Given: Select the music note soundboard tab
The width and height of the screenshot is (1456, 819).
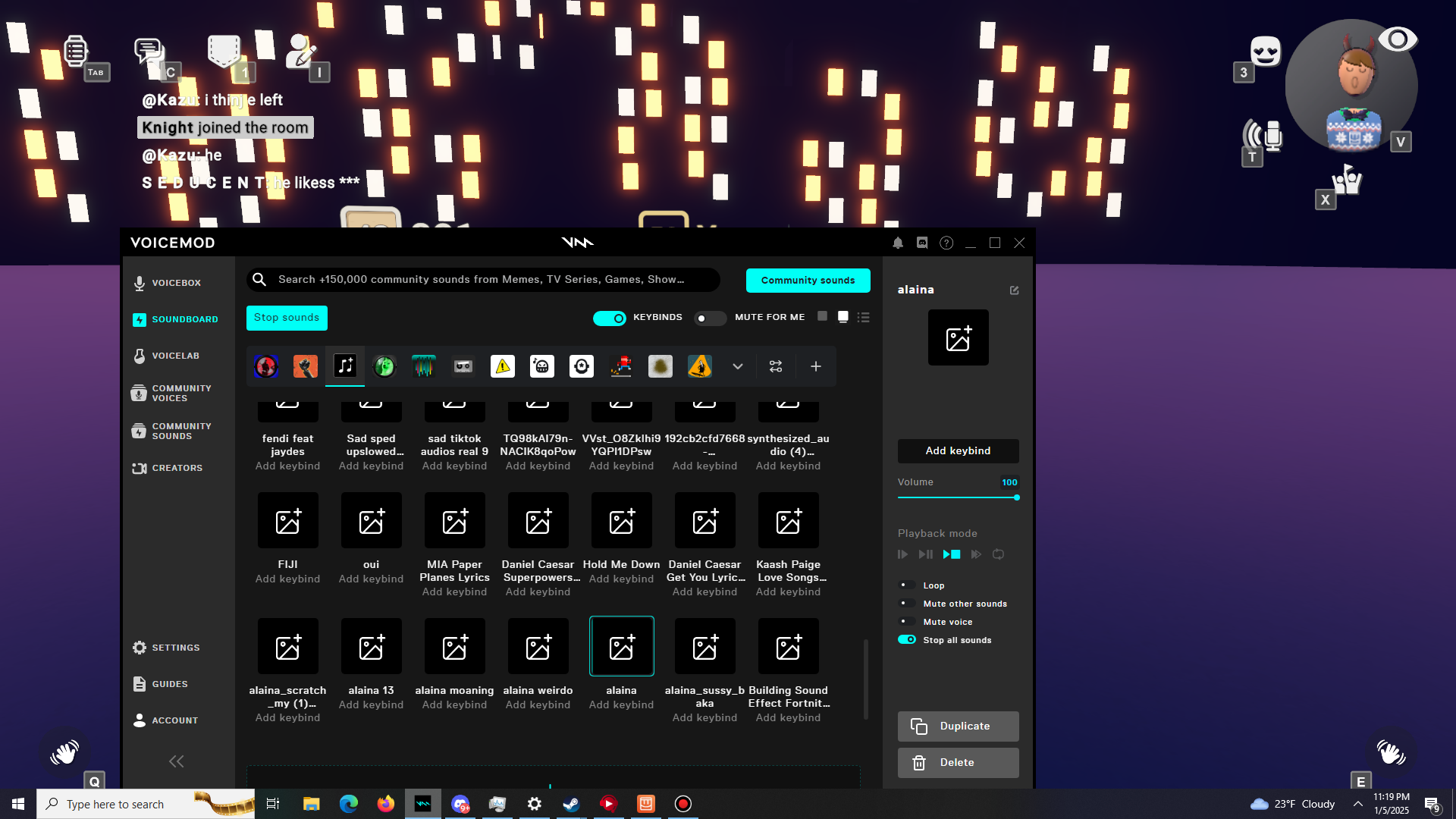Looking at the screenshot, I should tap(345, 366).
